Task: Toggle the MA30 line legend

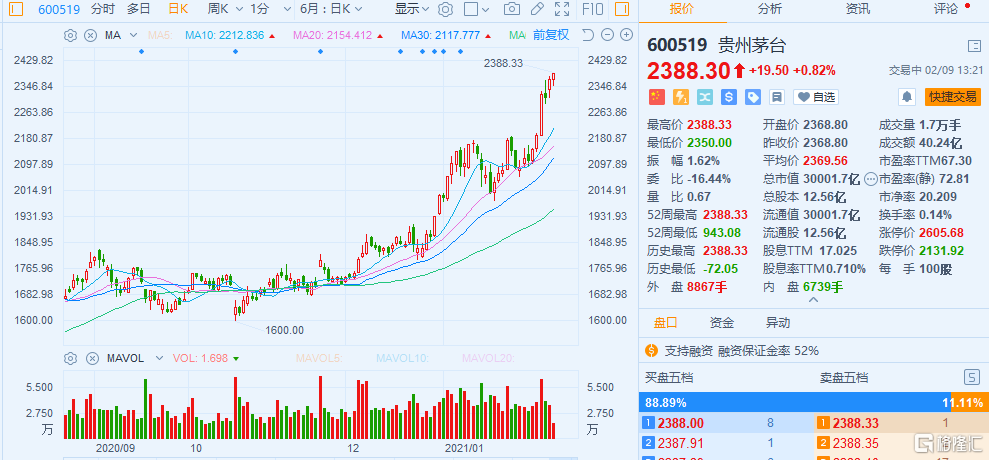Action: 445,35
